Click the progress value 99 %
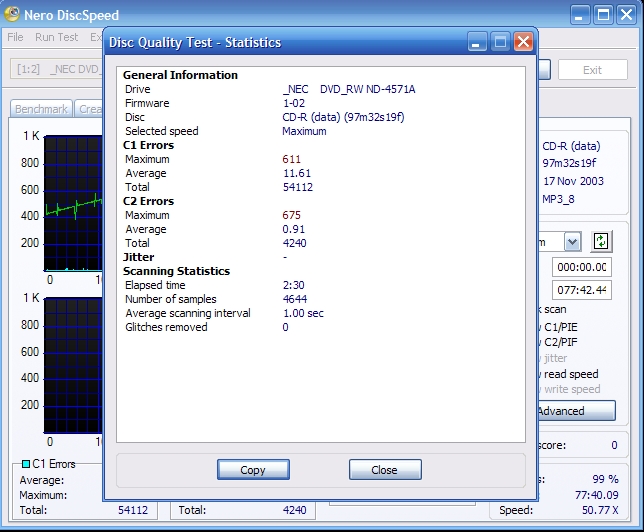The image size is (644, 532). coord(605,479)
